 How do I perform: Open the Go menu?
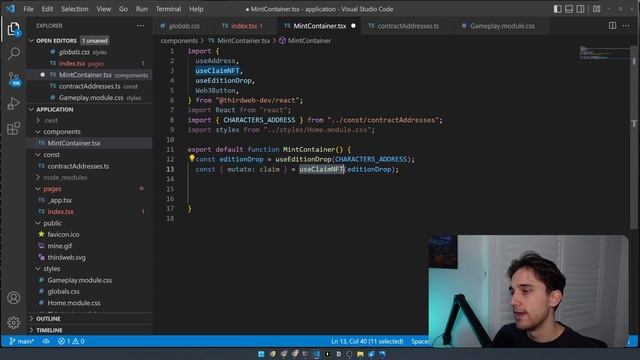click(x=123, y=9)
